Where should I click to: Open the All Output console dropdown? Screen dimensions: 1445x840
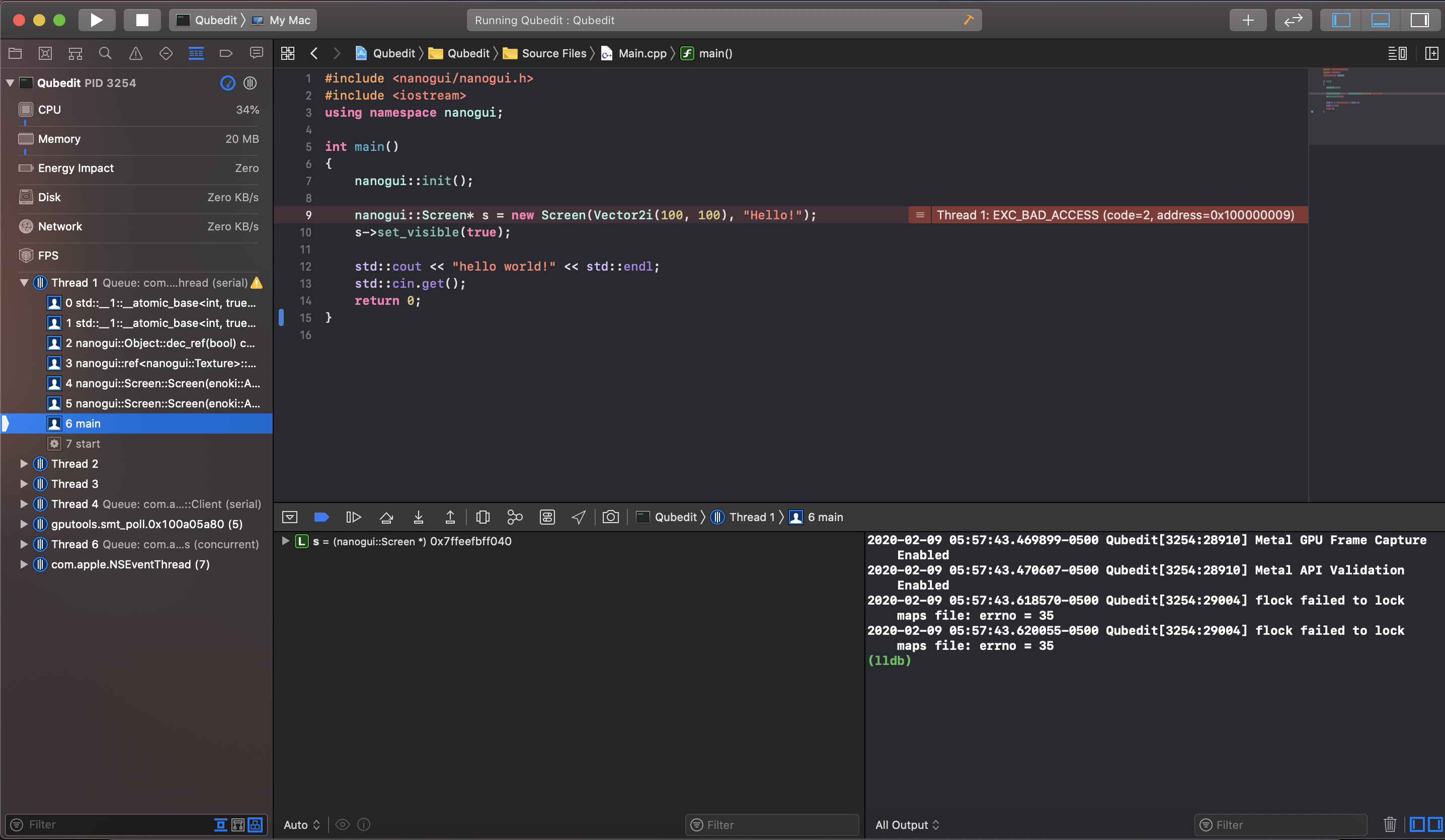click(x=907, y=824)
